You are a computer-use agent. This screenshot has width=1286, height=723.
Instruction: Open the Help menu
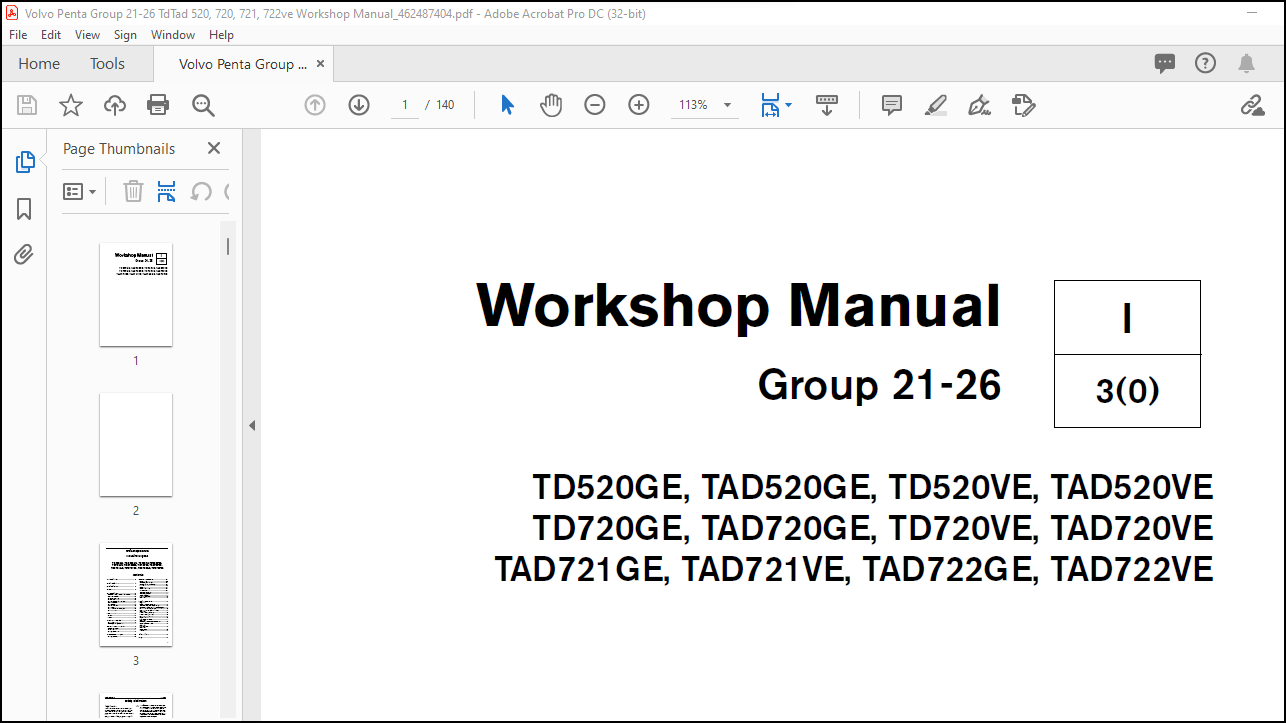click(x=221, y=34)
